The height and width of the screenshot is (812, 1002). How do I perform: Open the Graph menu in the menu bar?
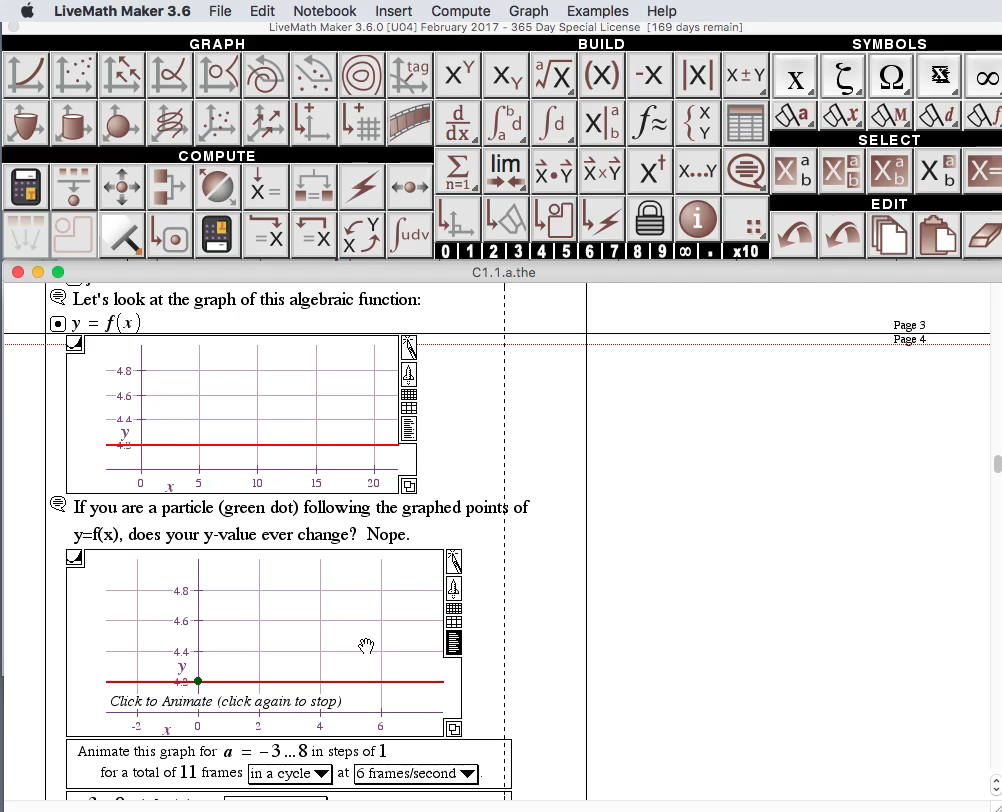click(529, 11)
